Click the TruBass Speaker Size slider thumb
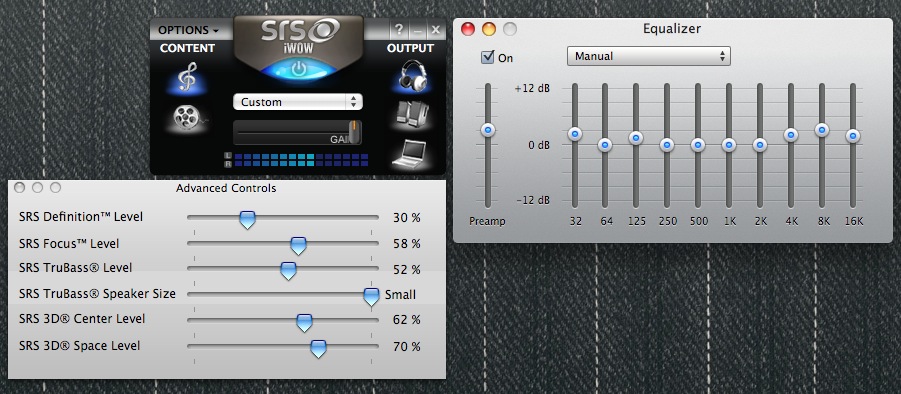 click(372, 296)
